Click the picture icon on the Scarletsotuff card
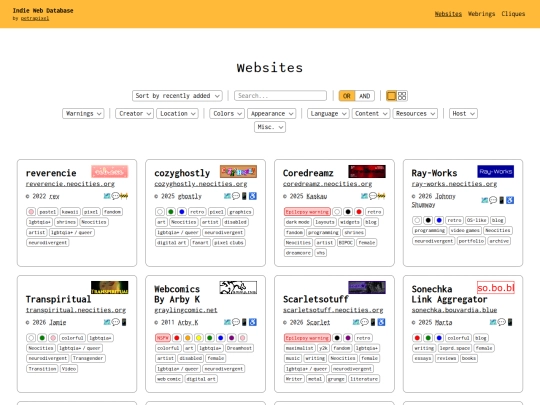This screenshot has width=540, height=405. click(356, 322)
